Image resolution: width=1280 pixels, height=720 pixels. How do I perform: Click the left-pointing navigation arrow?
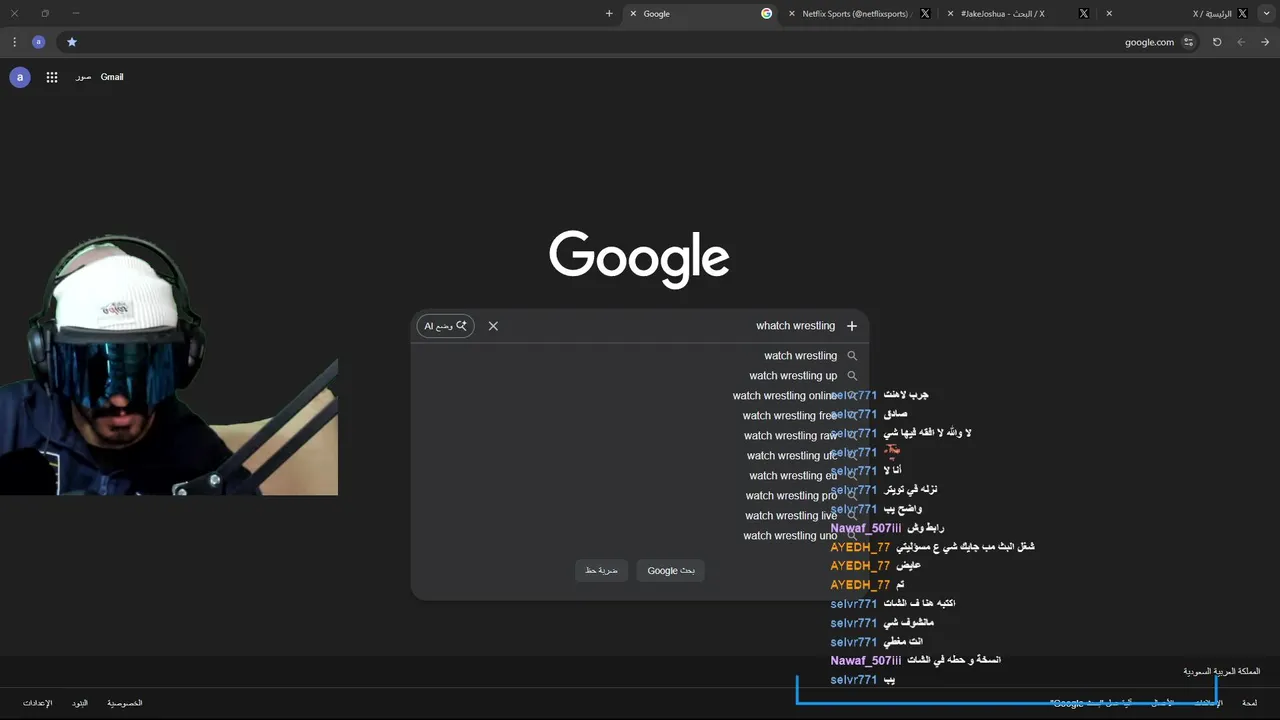[1241, 42]
